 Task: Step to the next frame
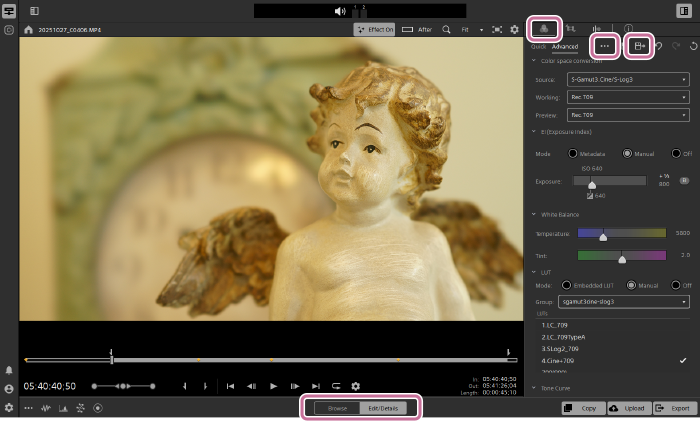pyautogui.click(x=295, y=386)
